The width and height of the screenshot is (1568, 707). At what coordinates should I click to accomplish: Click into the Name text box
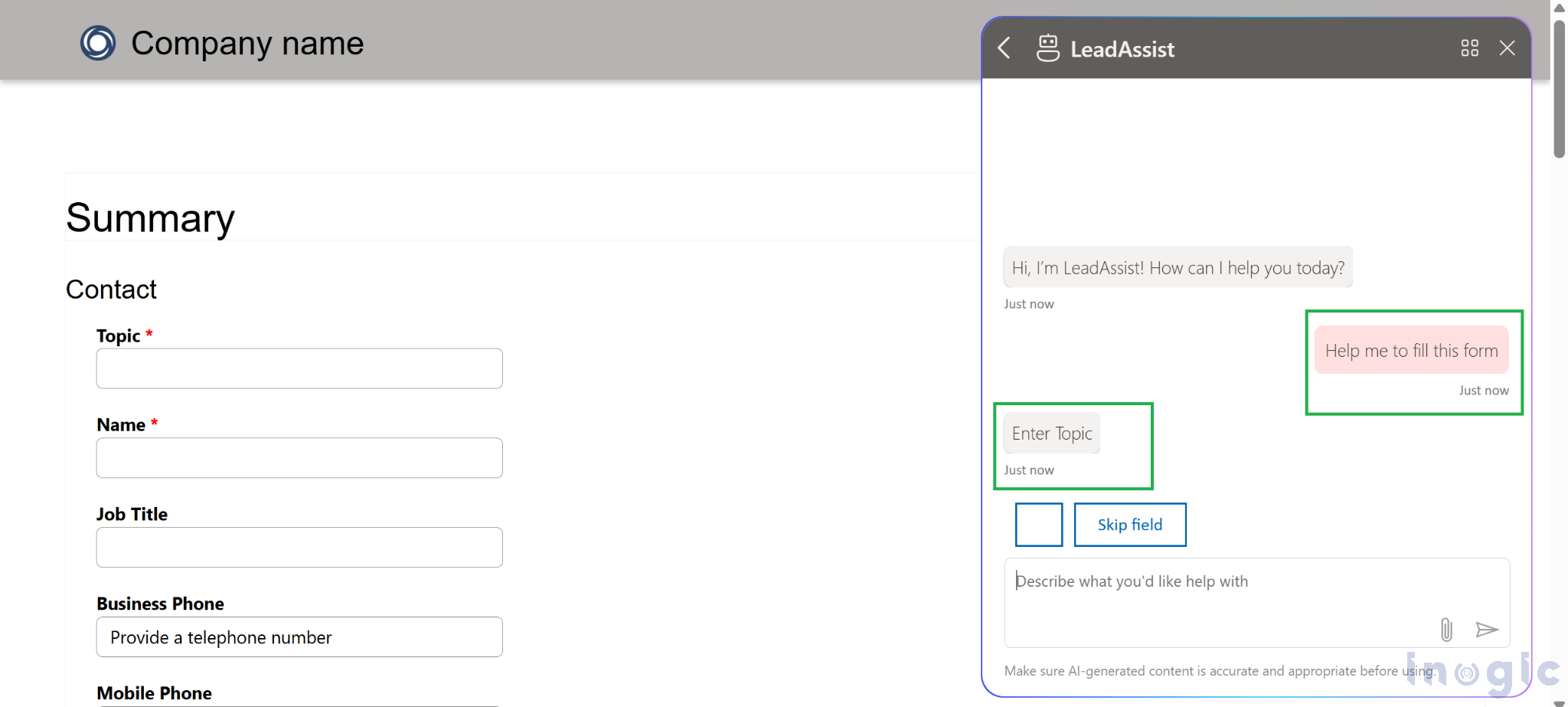click(x=299, y=458)
